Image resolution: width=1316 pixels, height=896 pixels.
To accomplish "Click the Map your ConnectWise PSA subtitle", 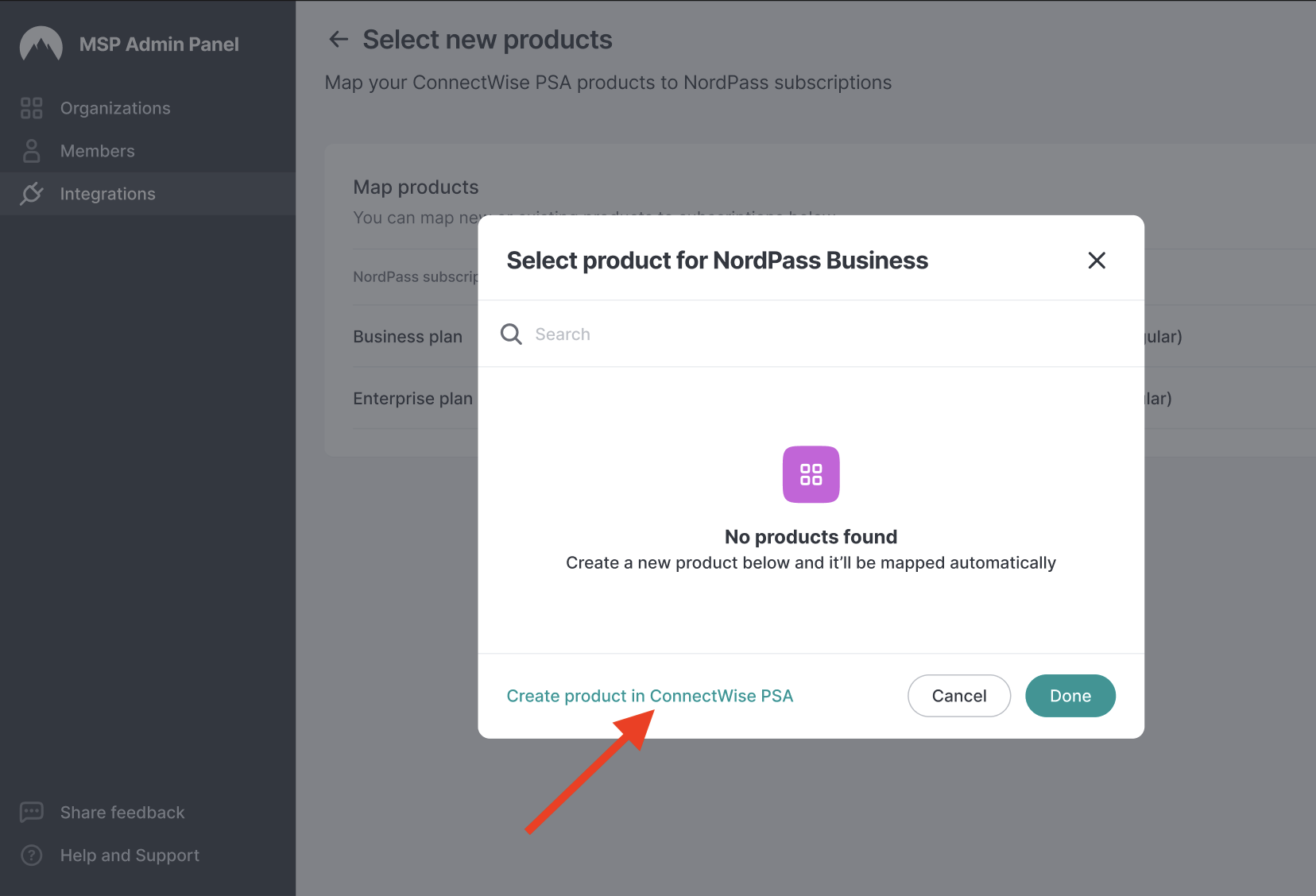I will click(608, 83).
